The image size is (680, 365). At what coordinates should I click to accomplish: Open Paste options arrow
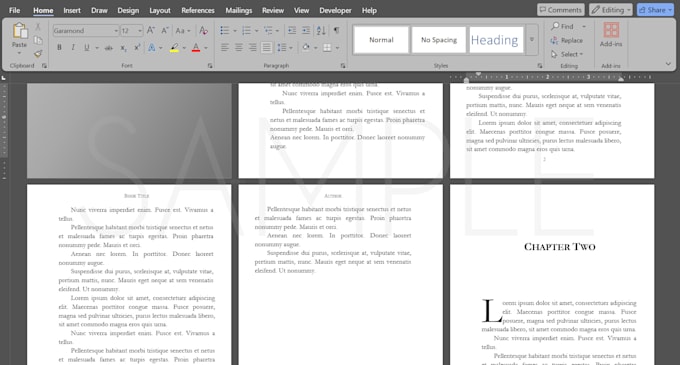coord(20,53)
